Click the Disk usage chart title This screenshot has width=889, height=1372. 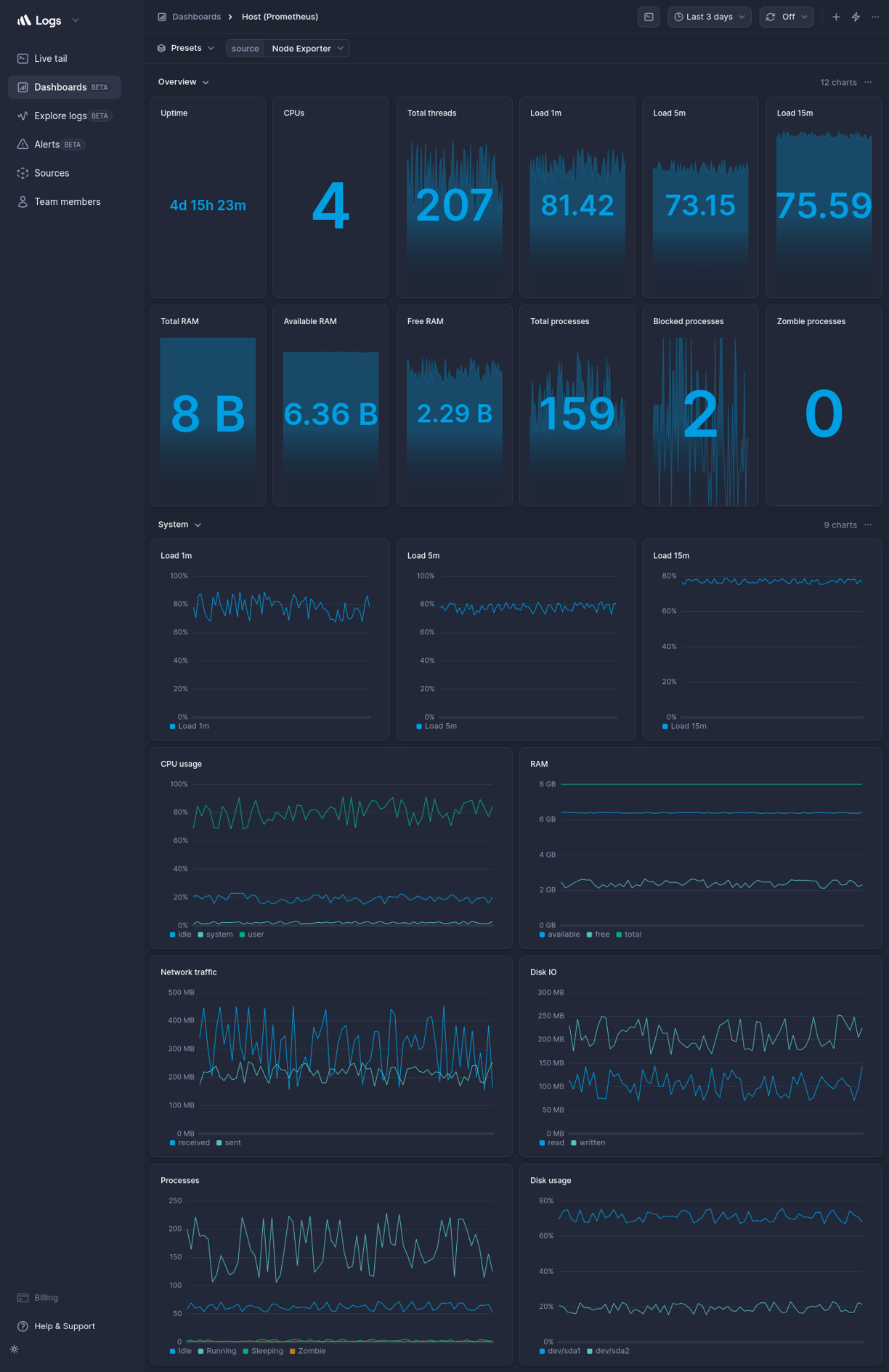551,1180
